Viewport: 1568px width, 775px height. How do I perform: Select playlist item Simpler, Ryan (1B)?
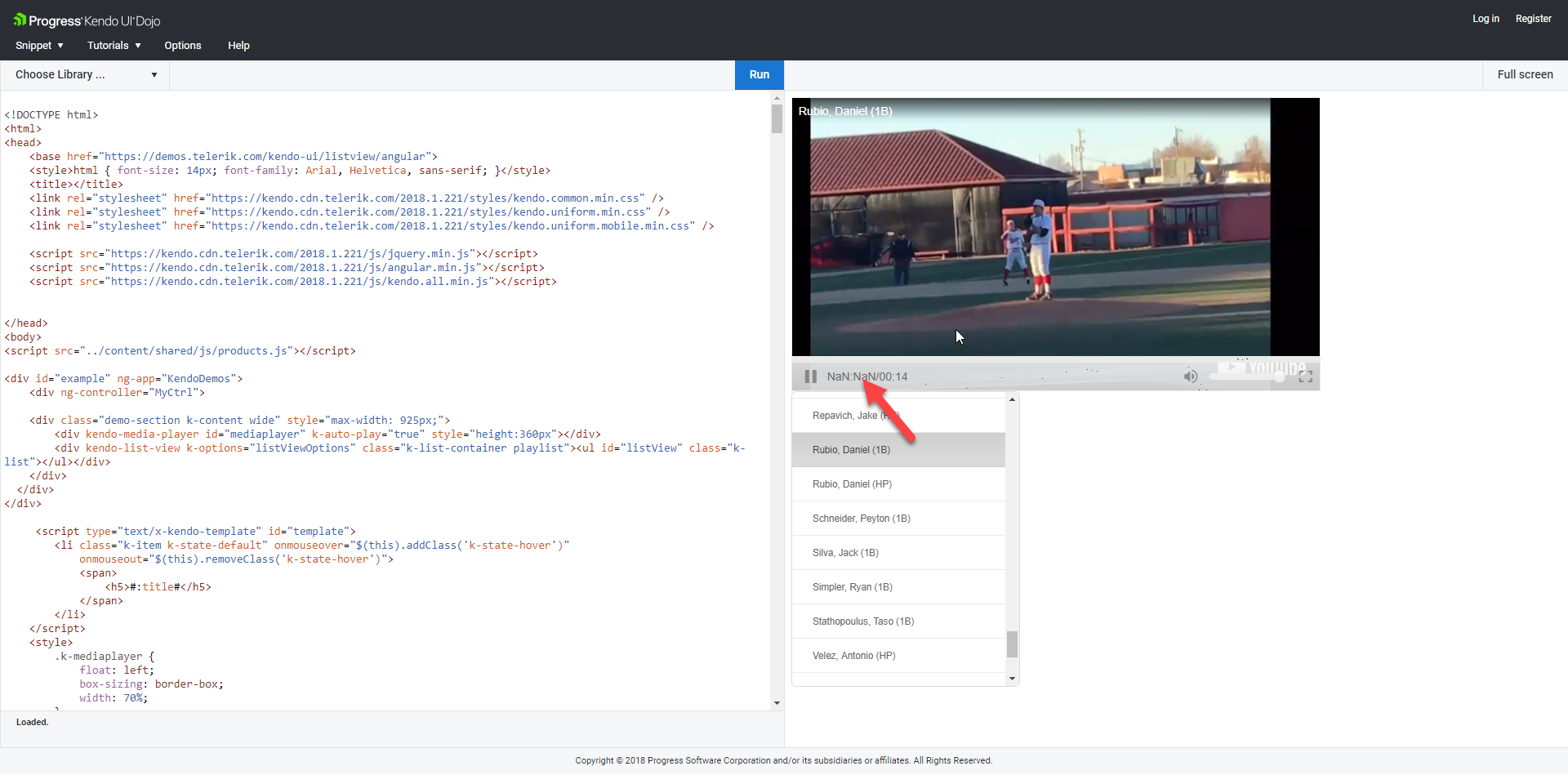click(898, 587)
